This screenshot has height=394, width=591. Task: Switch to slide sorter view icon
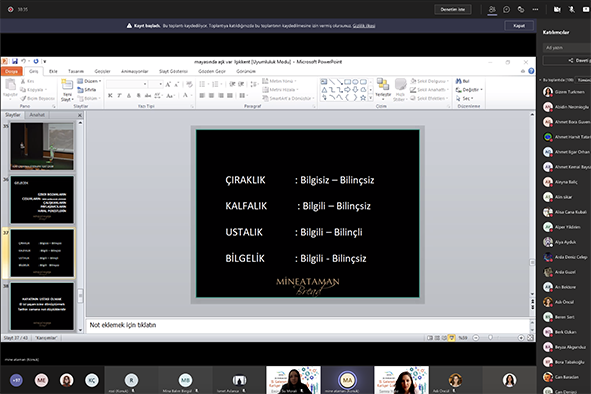(437, 338)
